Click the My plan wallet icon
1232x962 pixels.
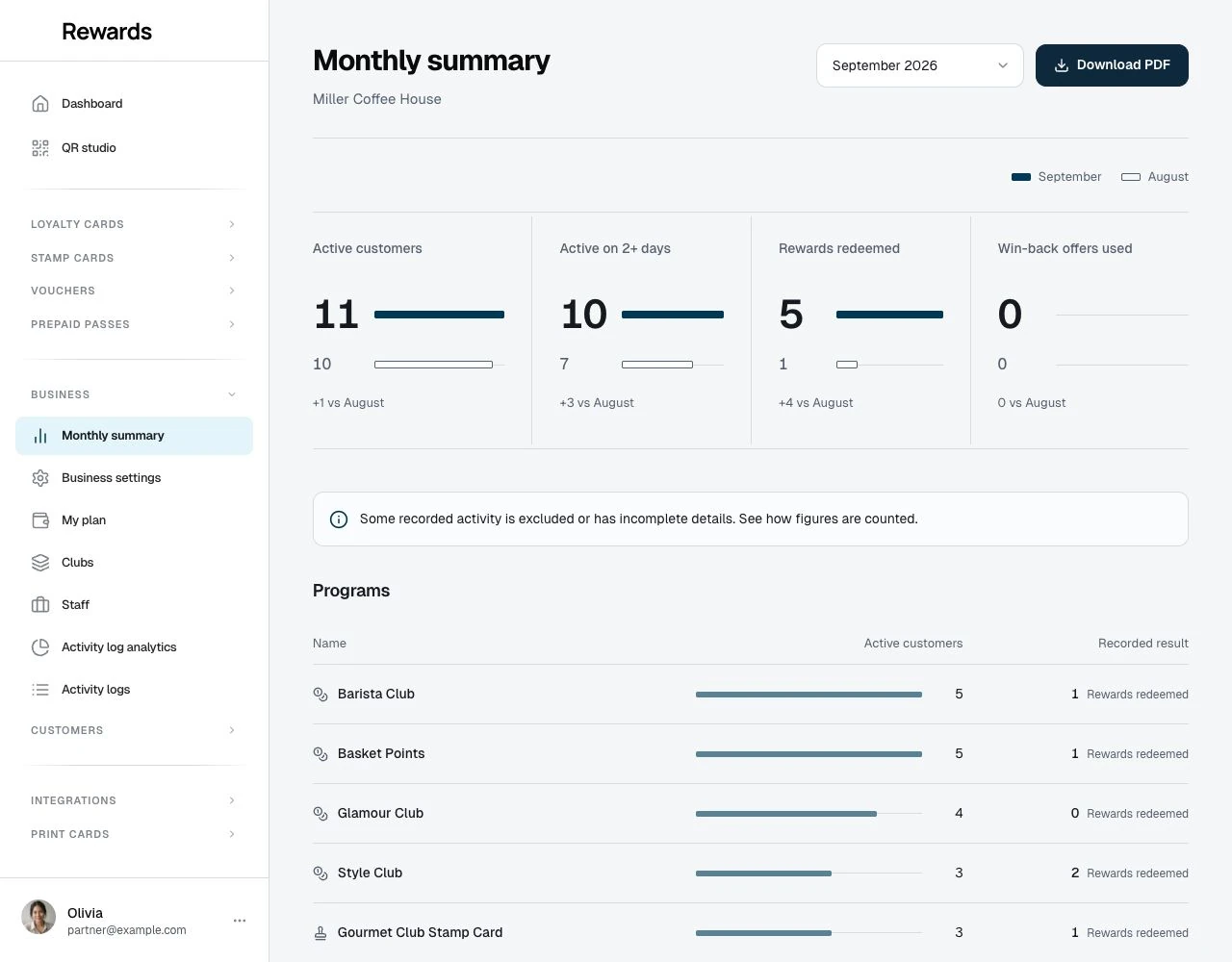40,520
